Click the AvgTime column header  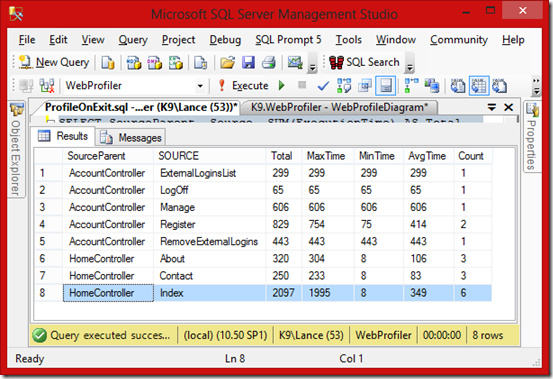click(x=429, y=156)
